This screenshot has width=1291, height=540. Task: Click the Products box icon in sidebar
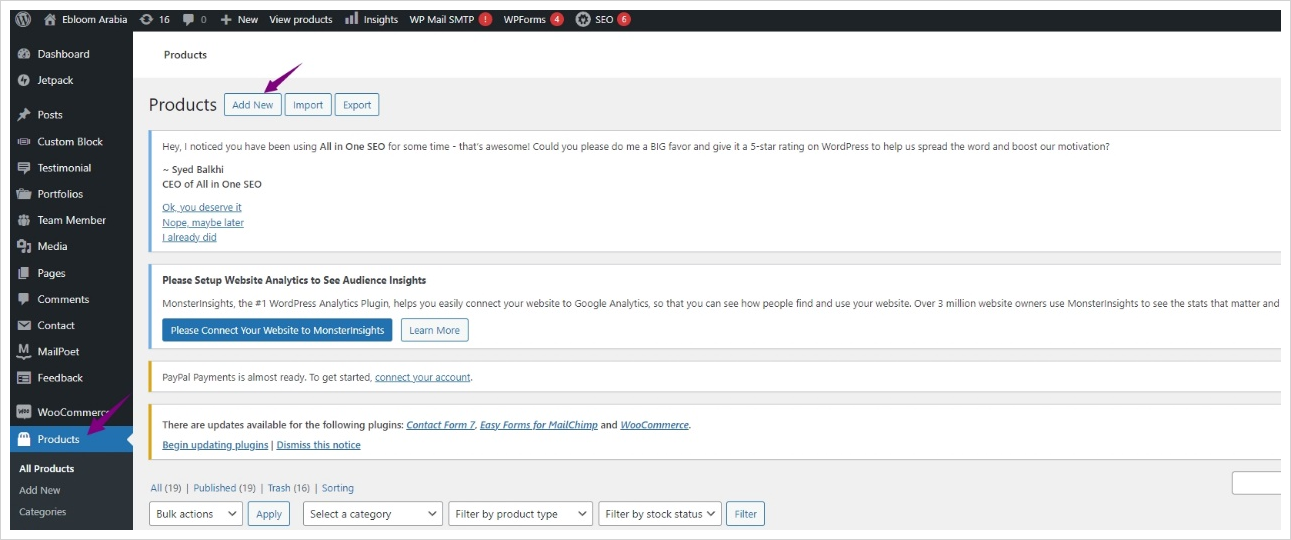tap(24, 439)
